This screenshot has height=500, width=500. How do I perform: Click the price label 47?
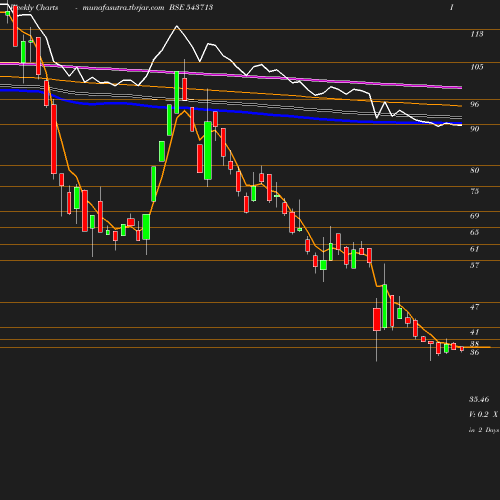pyautogui.click(x=474, y=307)
